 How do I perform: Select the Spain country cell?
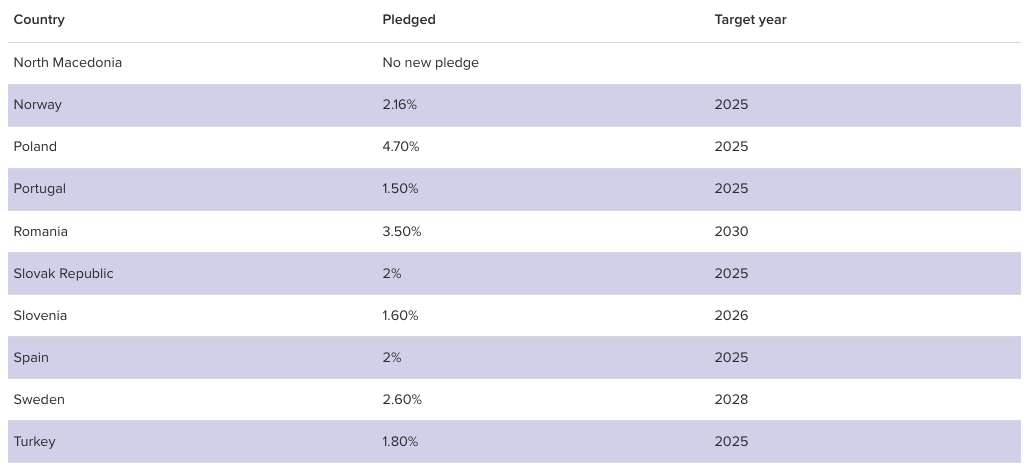[31, 358]
